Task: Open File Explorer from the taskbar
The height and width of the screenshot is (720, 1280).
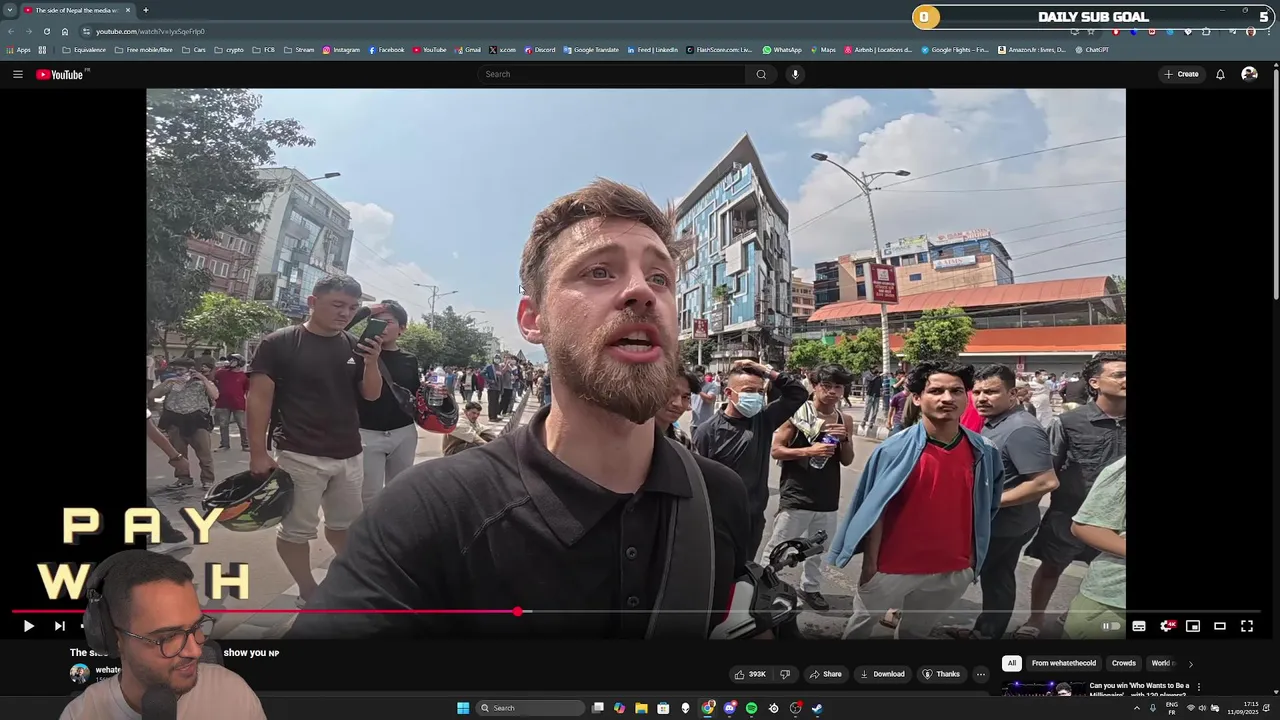Action: coord(641,708)
